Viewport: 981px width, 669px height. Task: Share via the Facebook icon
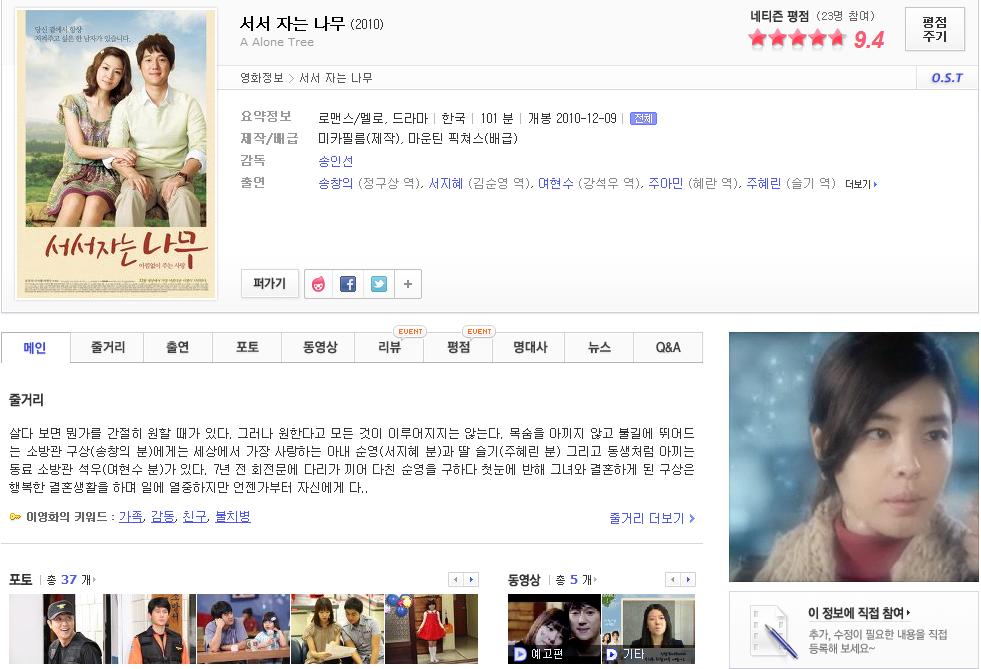(x=348, y=284)
